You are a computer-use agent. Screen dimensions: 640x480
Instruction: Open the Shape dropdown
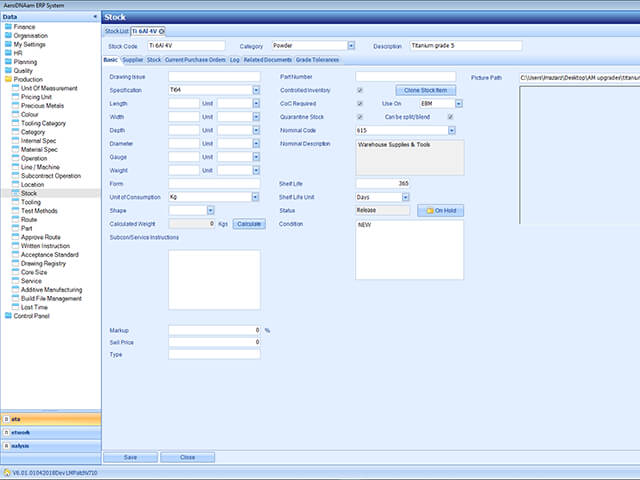[210, 211]
